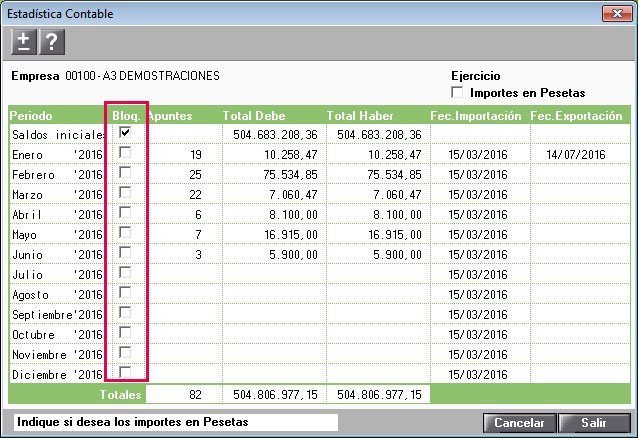Click the Apuntes value 7 for Mayo
Viewport: 638px width, 438px height.
coord(198,235)
